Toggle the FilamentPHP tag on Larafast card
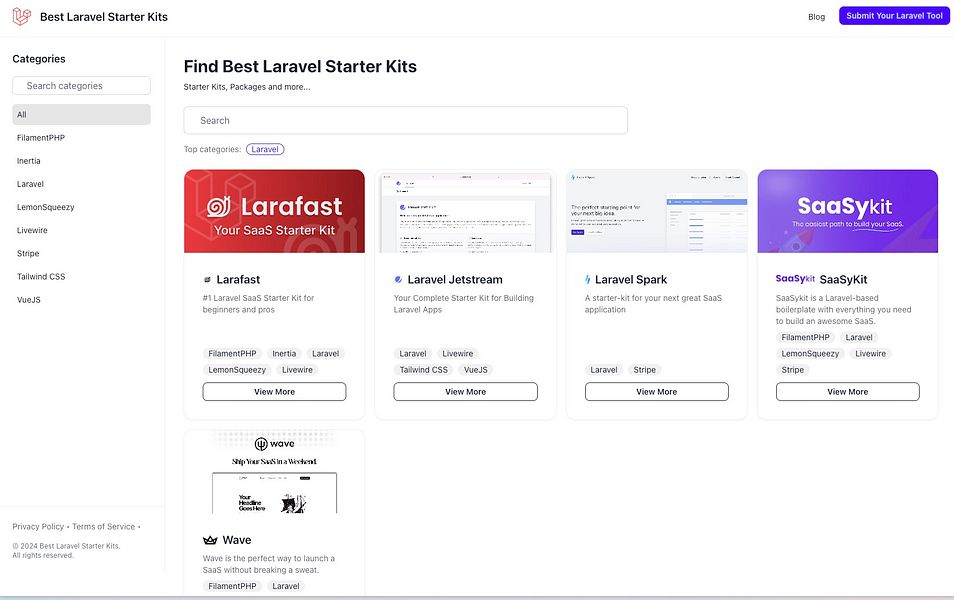 232,353
